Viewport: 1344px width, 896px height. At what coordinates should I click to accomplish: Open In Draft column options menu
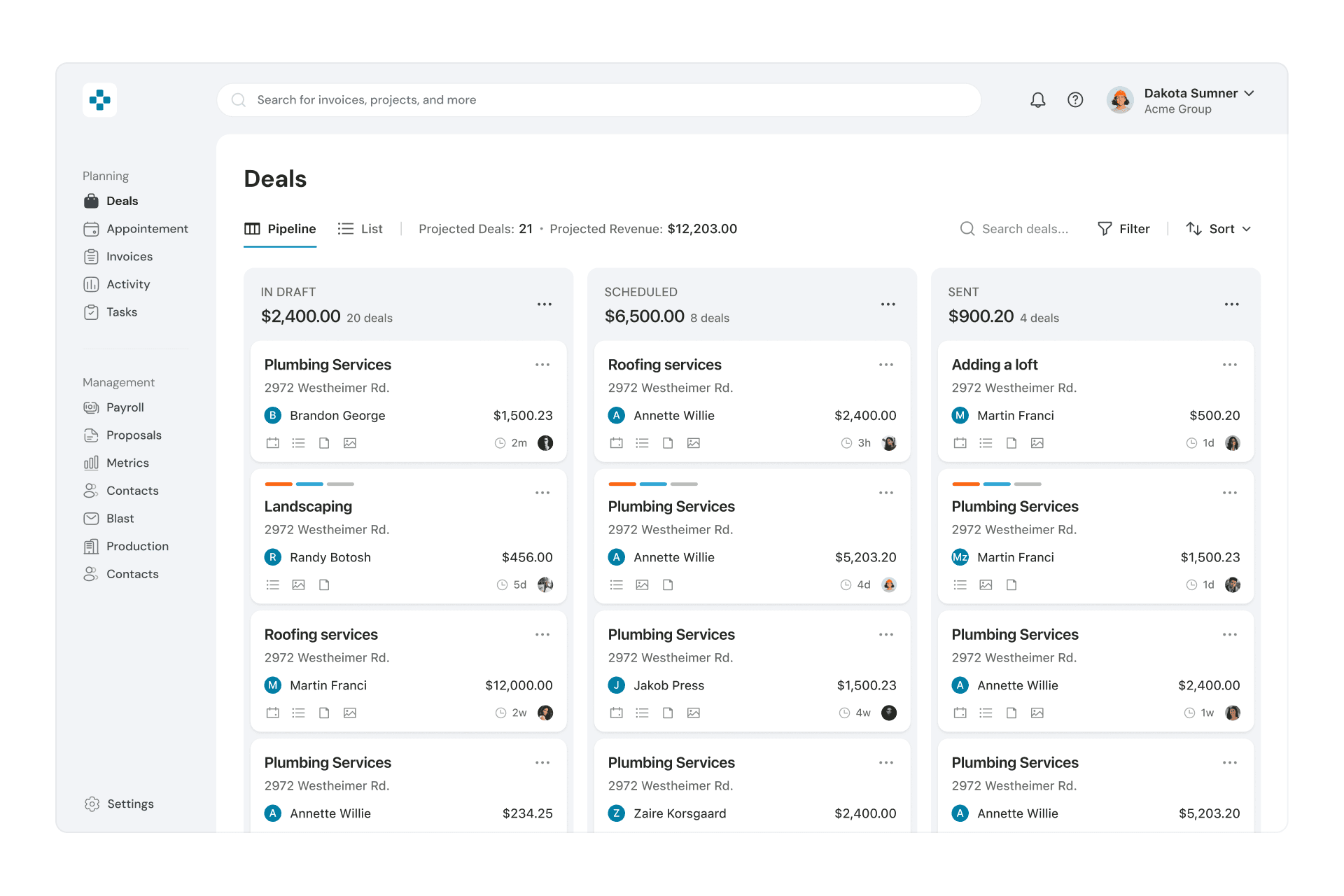[545, 304]
